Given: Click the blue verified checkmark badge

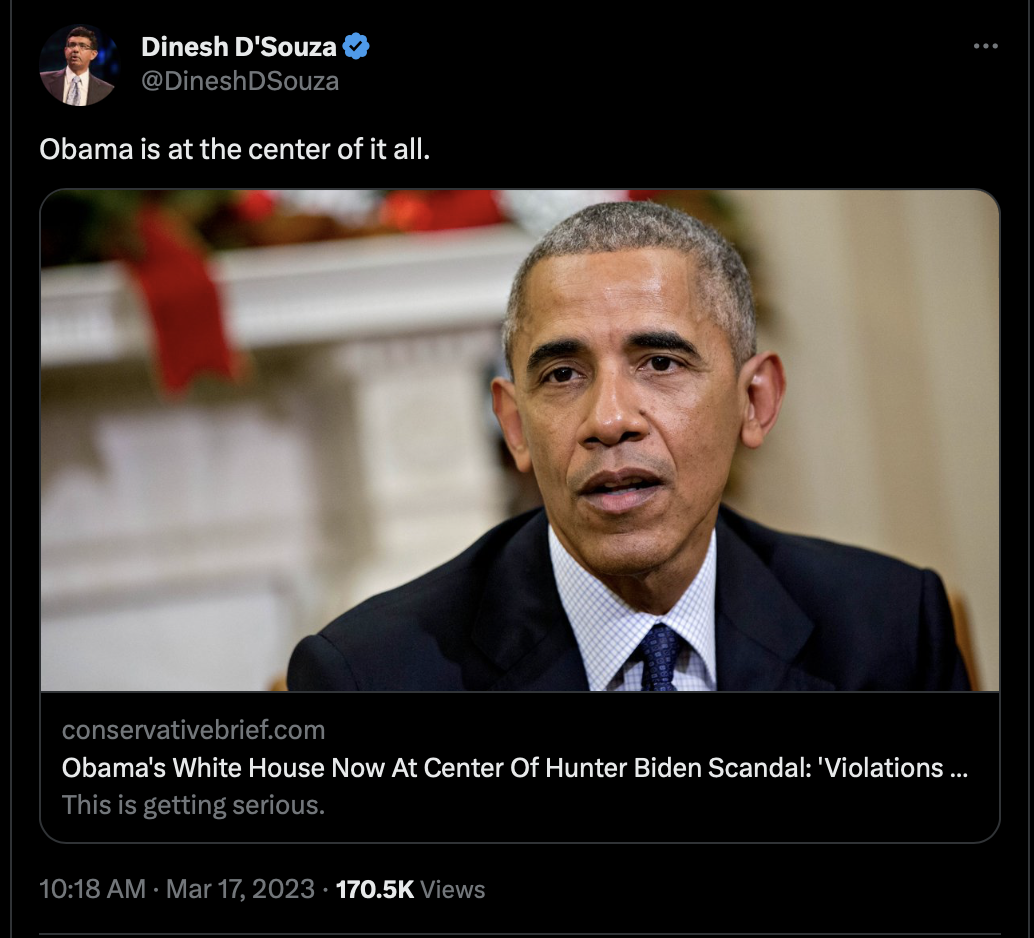Looking at the screenshot, I should (356, 46).
